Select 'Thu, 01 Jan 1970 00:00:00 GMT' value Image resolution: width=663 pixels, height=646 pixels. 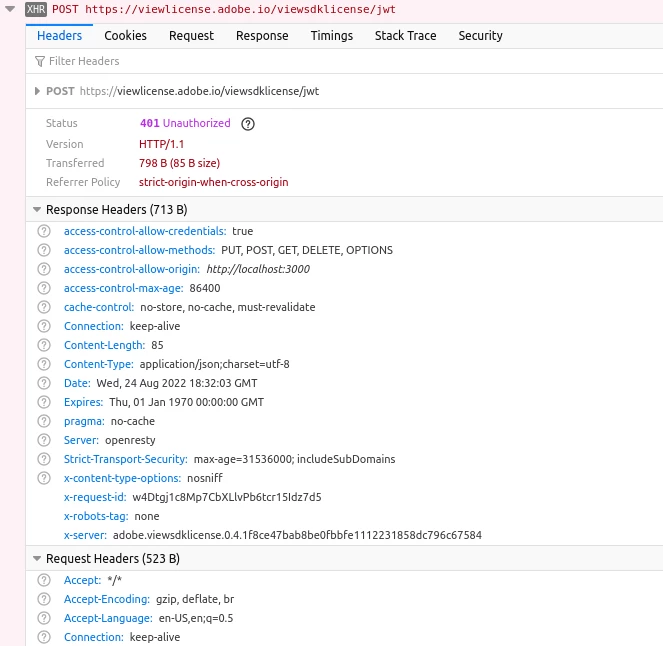[x=186, y=402]
